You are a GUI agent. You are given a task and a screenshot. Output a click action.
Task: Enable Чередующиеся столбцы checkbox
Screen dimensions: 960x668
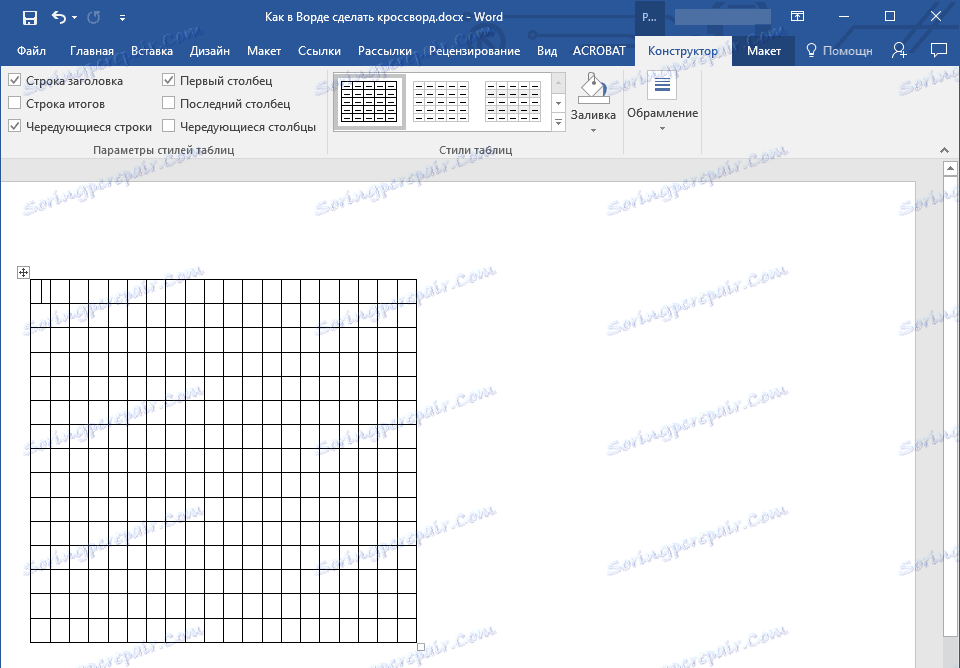[168, 127]
